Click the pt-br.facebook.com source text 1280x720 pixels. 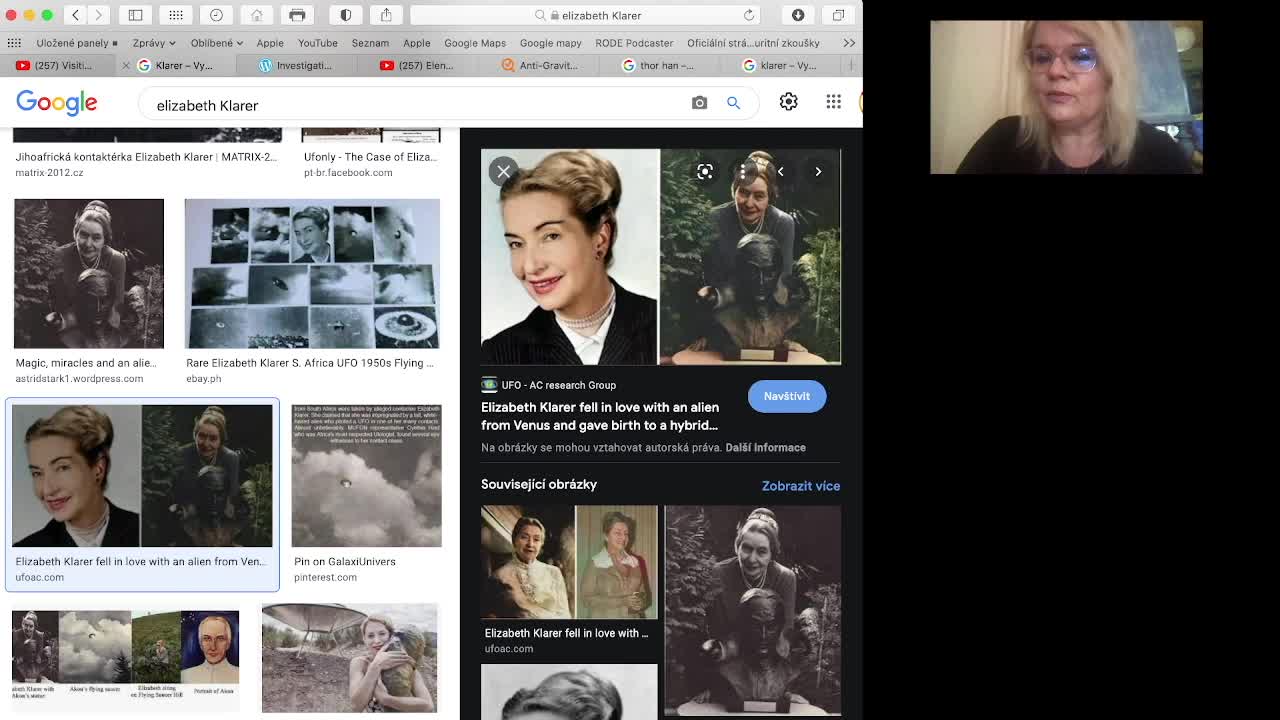348,173
